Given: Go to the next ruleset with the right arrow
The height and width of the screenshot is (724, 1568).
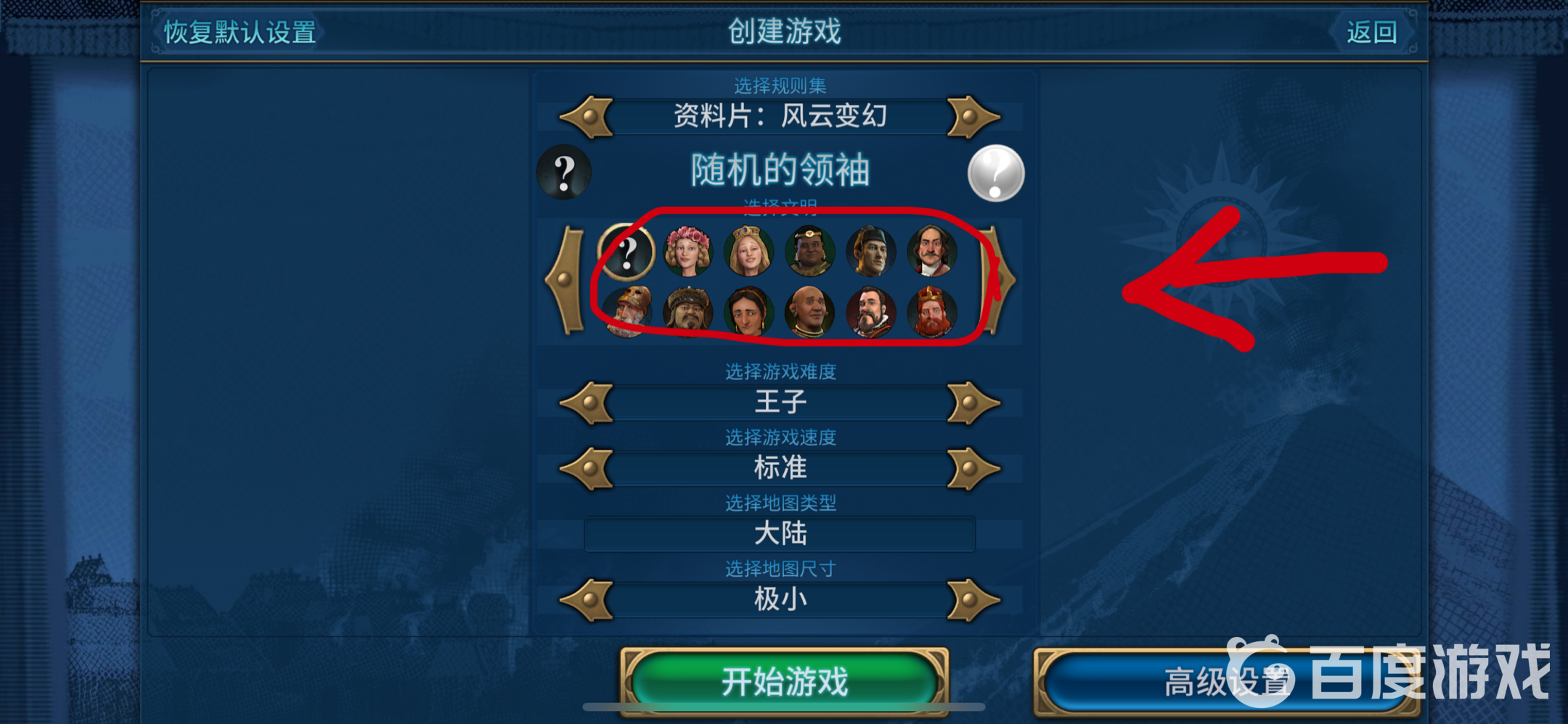Looking at the screenshot, I should pos(973,117).
